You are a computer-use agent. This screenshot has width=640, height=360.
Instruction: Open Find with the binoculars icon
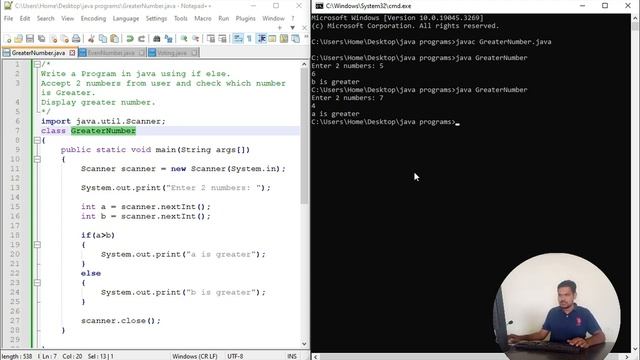[156, 39]
